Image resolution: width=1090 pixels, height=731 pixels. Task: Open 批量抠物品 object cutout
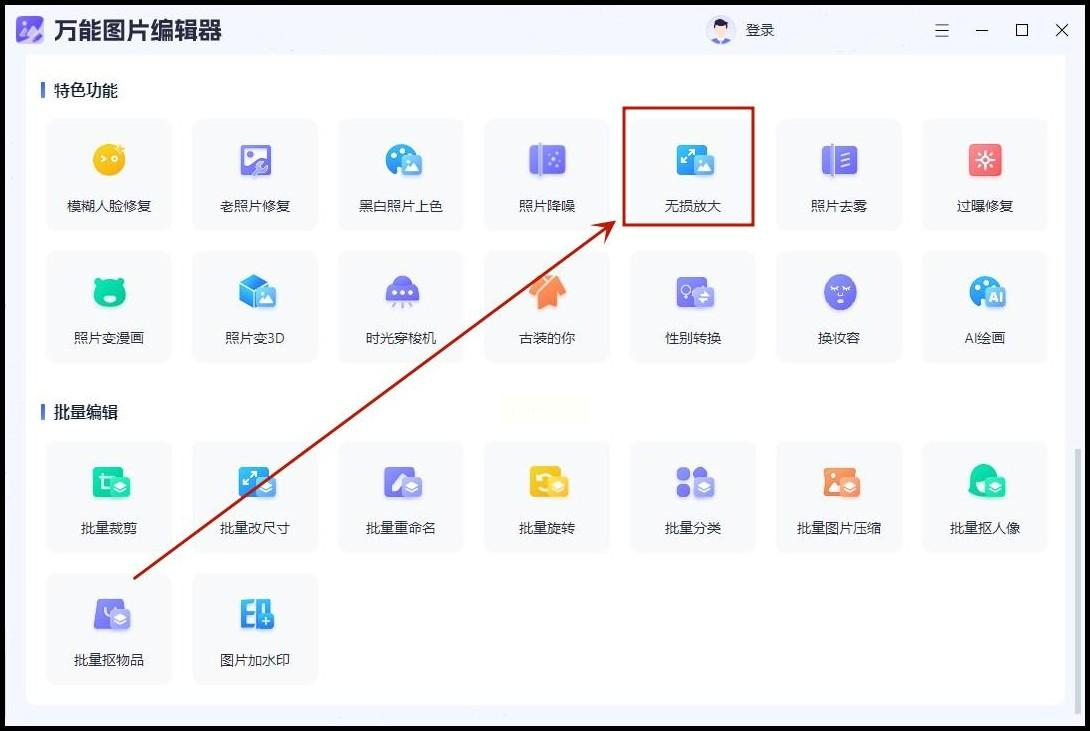coord(109,629)
